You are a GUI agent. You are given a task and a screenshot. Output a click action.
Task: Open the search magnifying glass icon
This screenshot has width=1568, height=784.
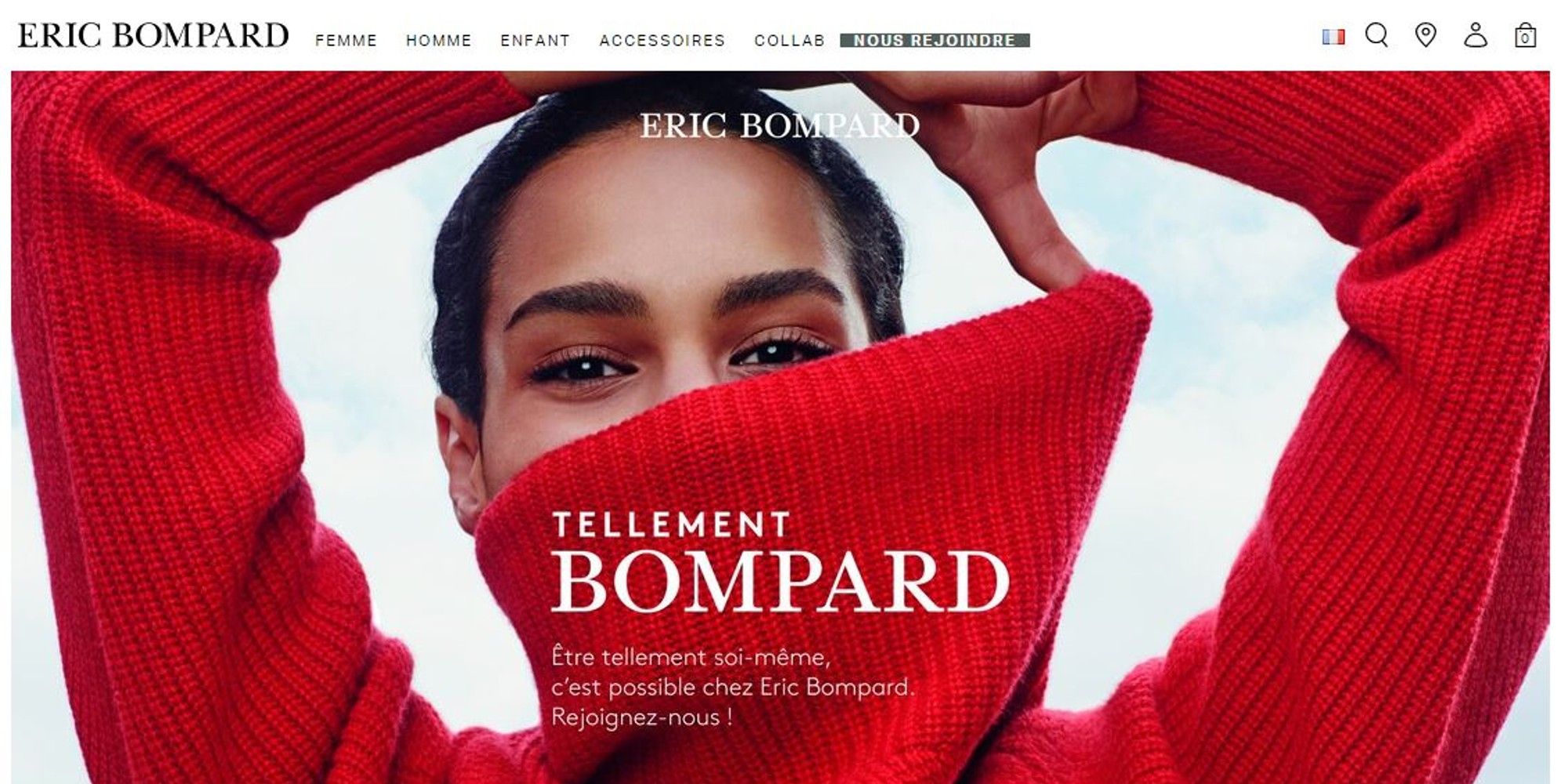pos(1377,35)
